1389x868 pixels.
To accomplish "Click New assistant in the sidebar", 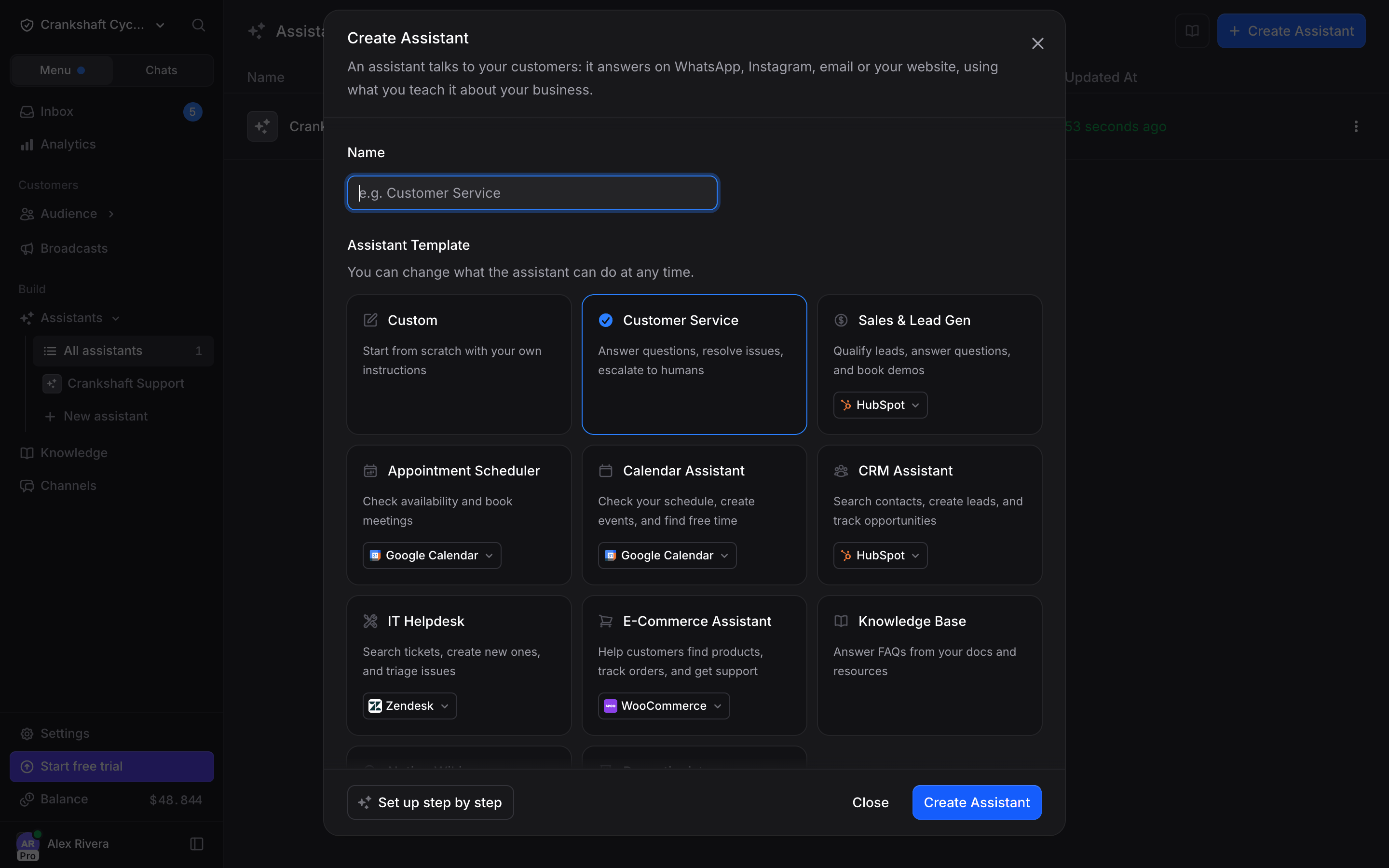I will [x=123, y=416].
